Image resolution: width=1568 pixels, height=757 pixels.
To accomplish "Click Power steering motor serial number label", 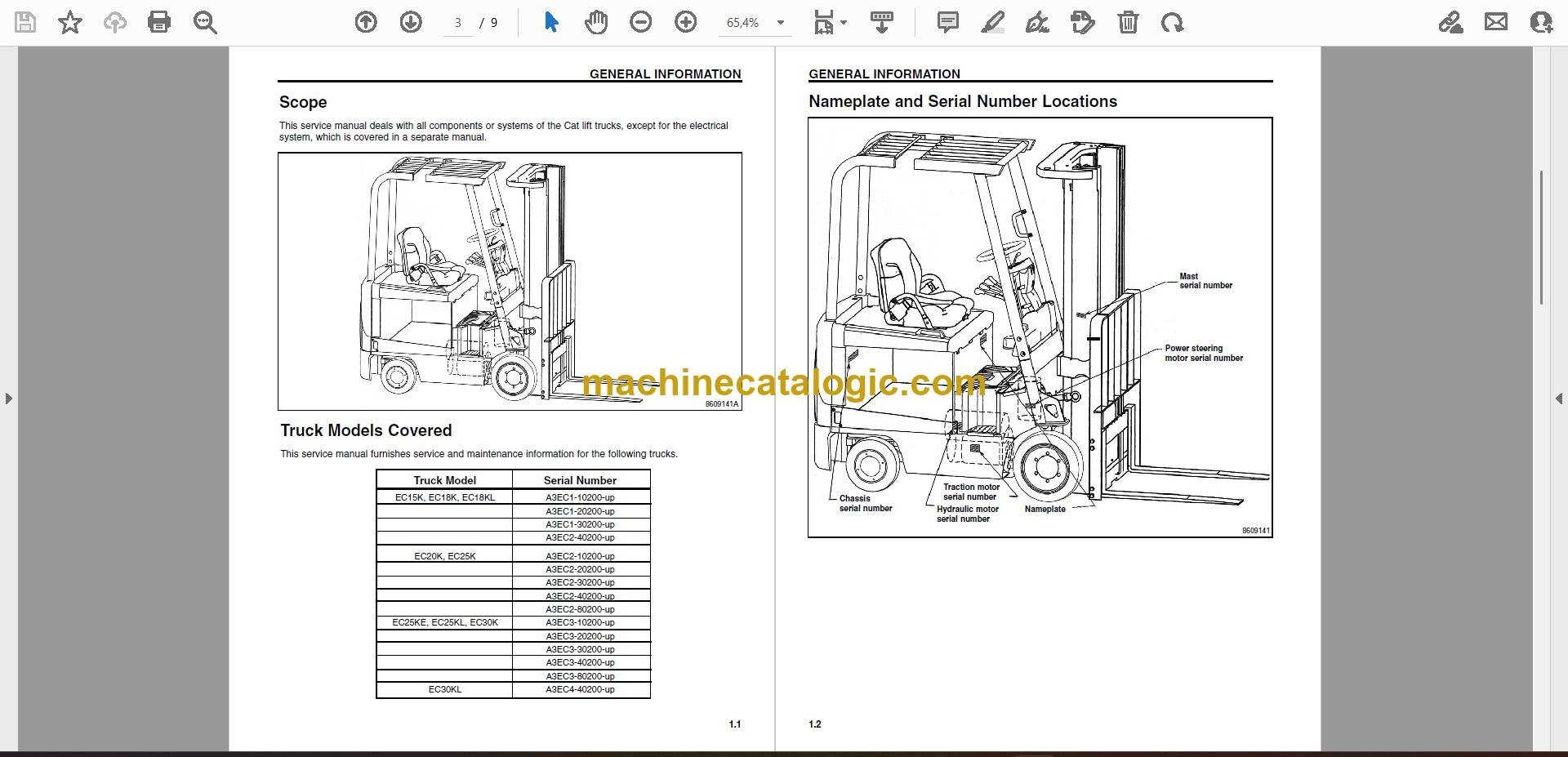I will point(1204,353).
